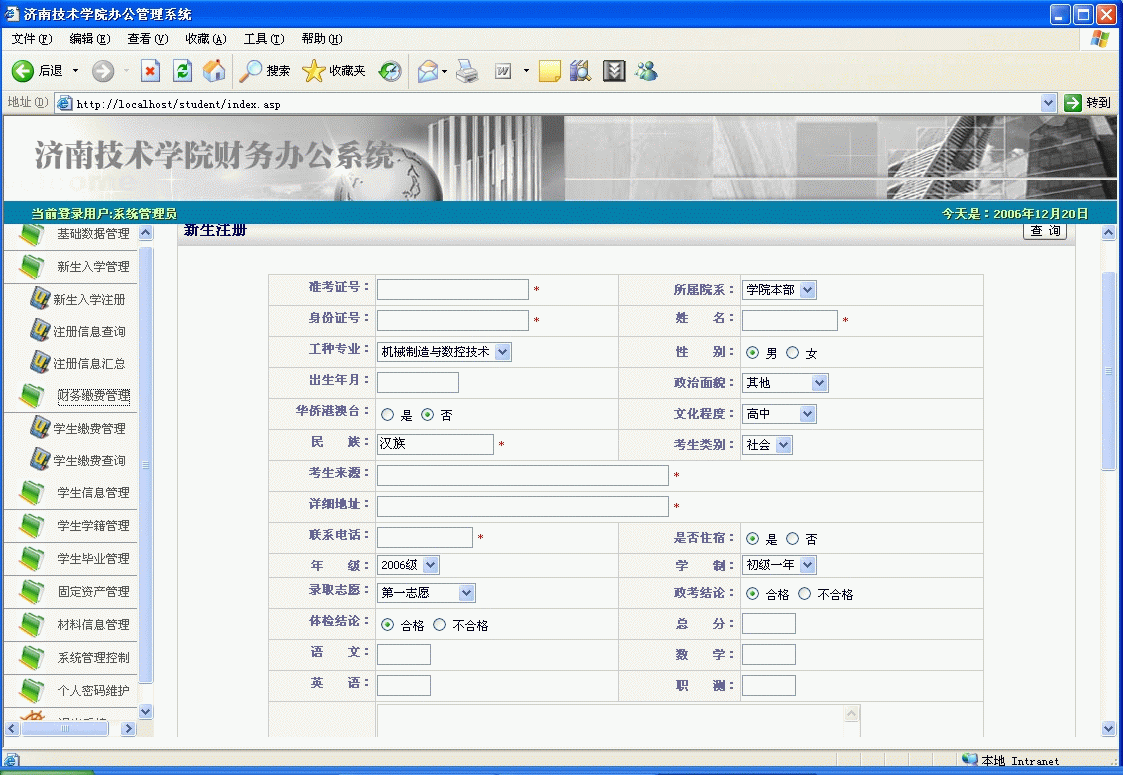
Task: Click the Search magnifier icon
Action: click(250, 70)
